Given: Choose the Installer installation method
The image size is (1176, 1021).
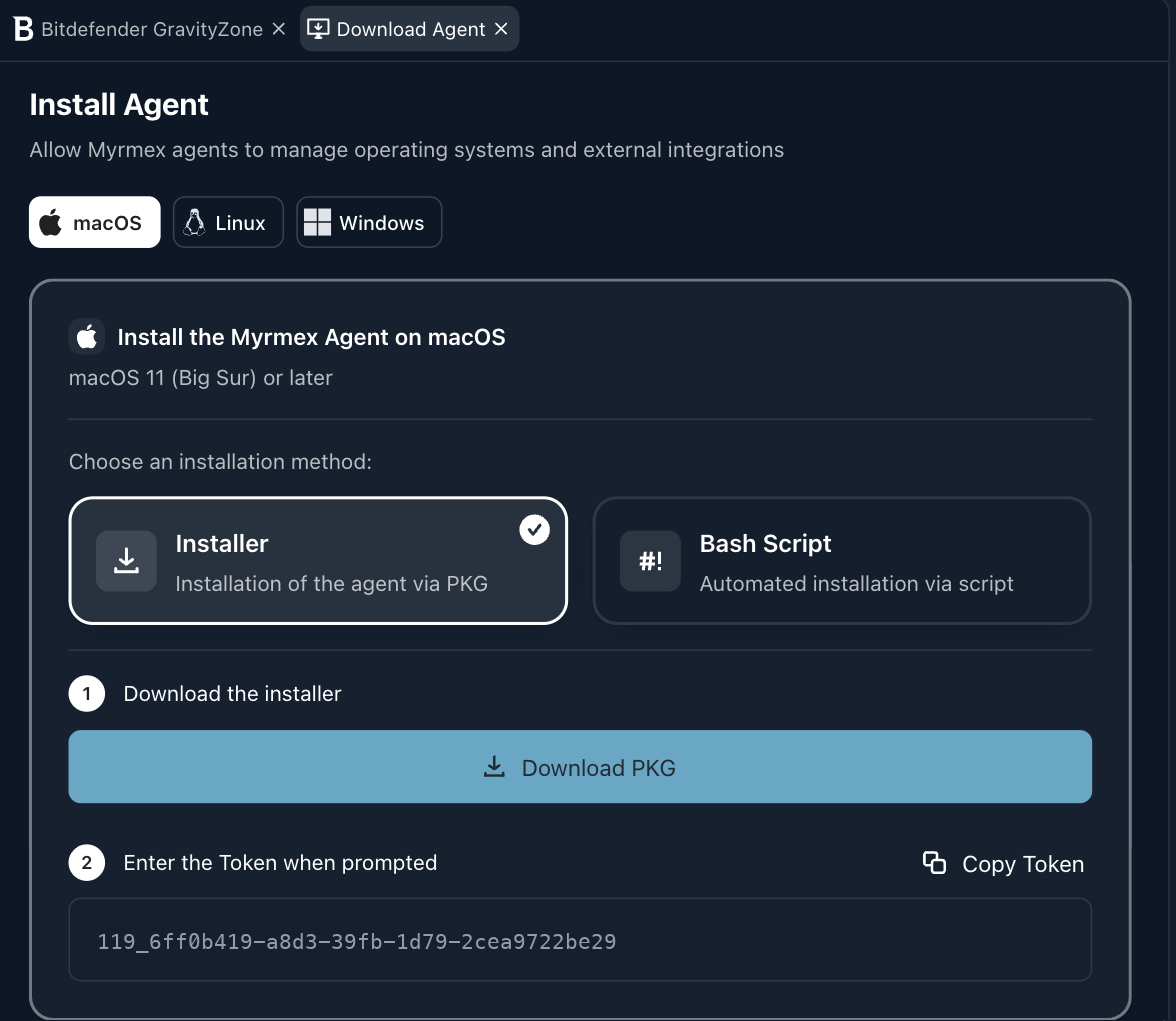Looking at the screenshot, I should tap(318, 560).
